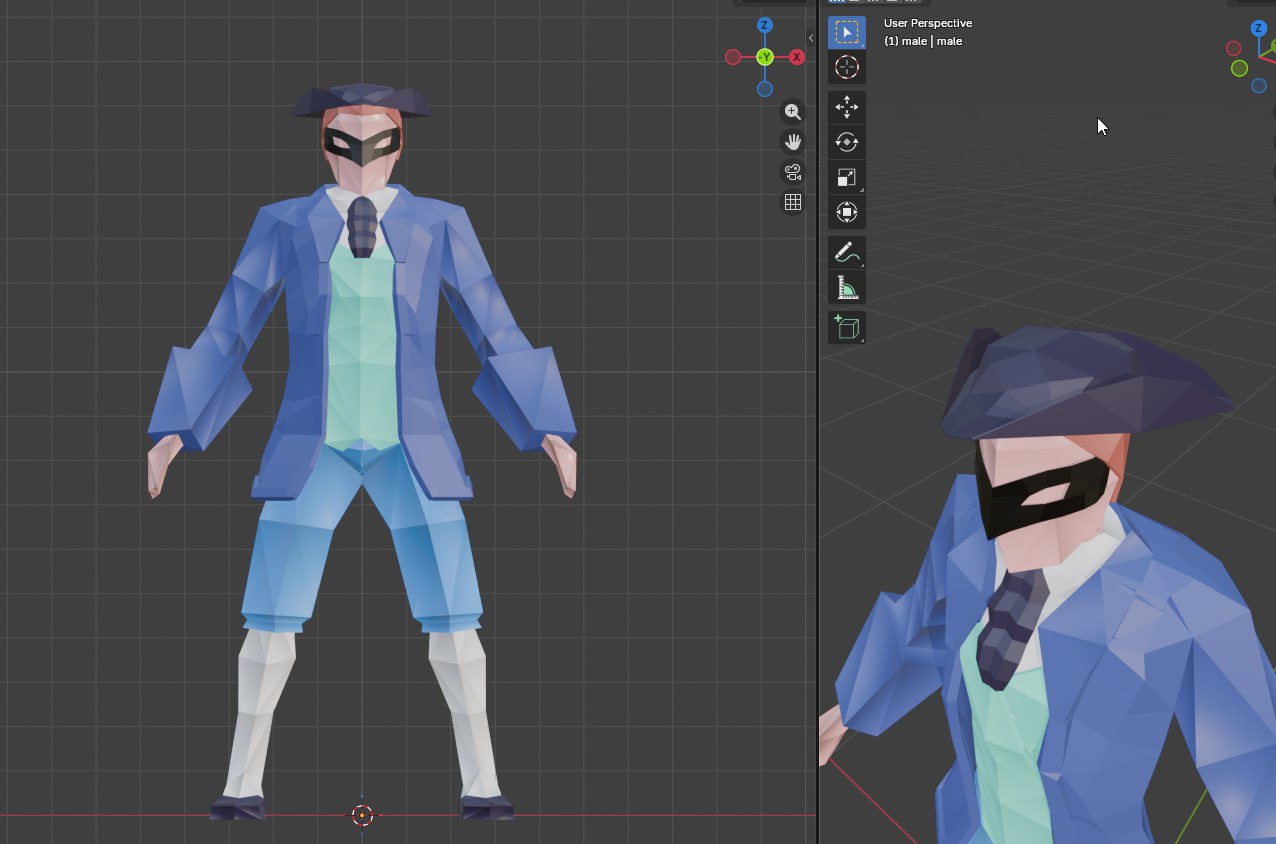Select the Select Box tool
Image resolution: width=1276 pixels, height=844 pixels.
point(847,32)
